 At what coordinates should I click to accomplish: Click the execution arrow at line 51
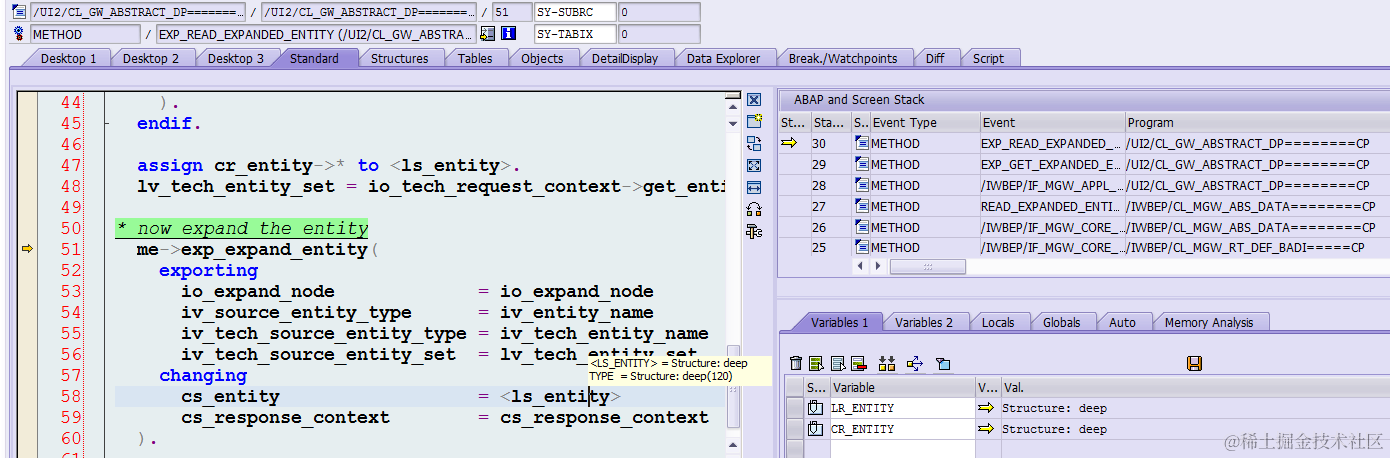point(27,249)
